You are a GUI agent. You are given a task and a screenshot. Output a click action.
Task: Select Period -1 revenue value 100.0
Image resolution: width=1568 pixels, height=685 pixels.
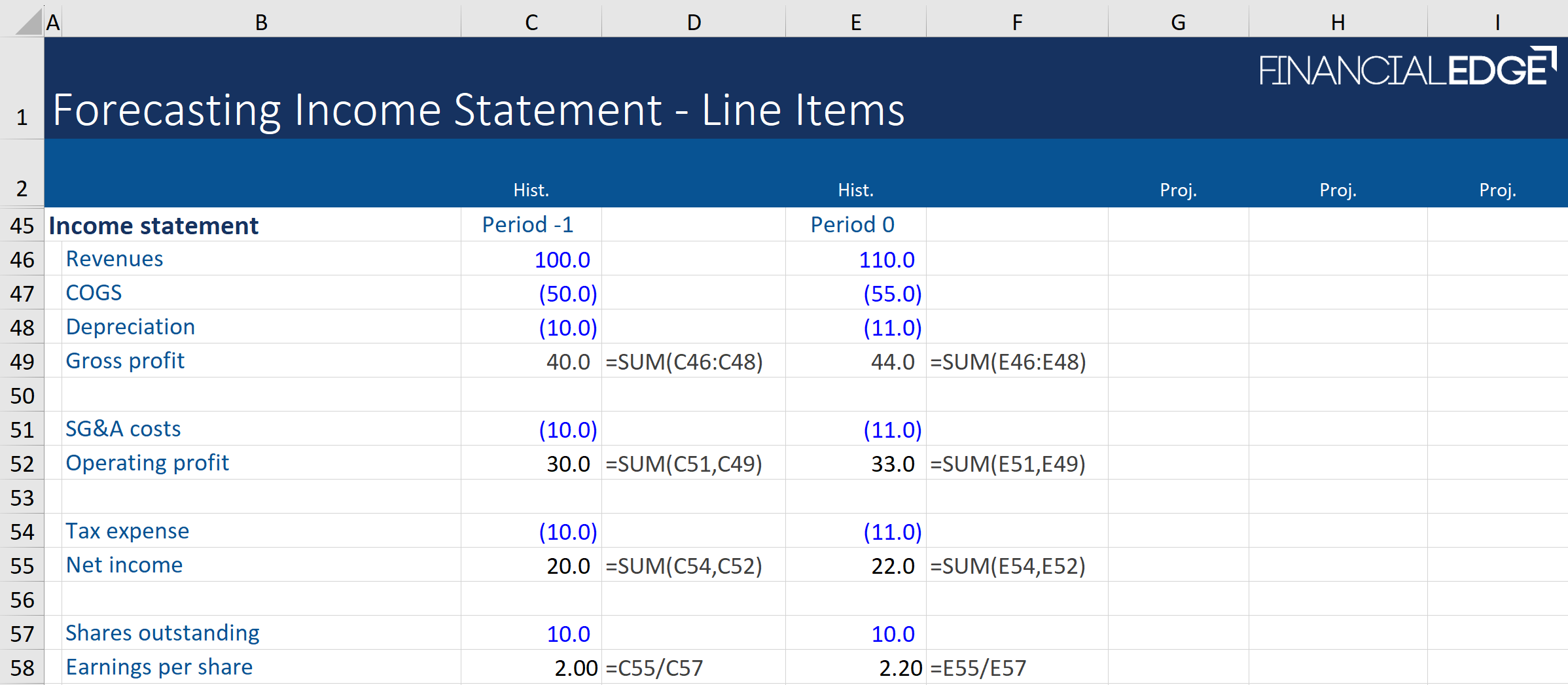[x=561, y=260]
